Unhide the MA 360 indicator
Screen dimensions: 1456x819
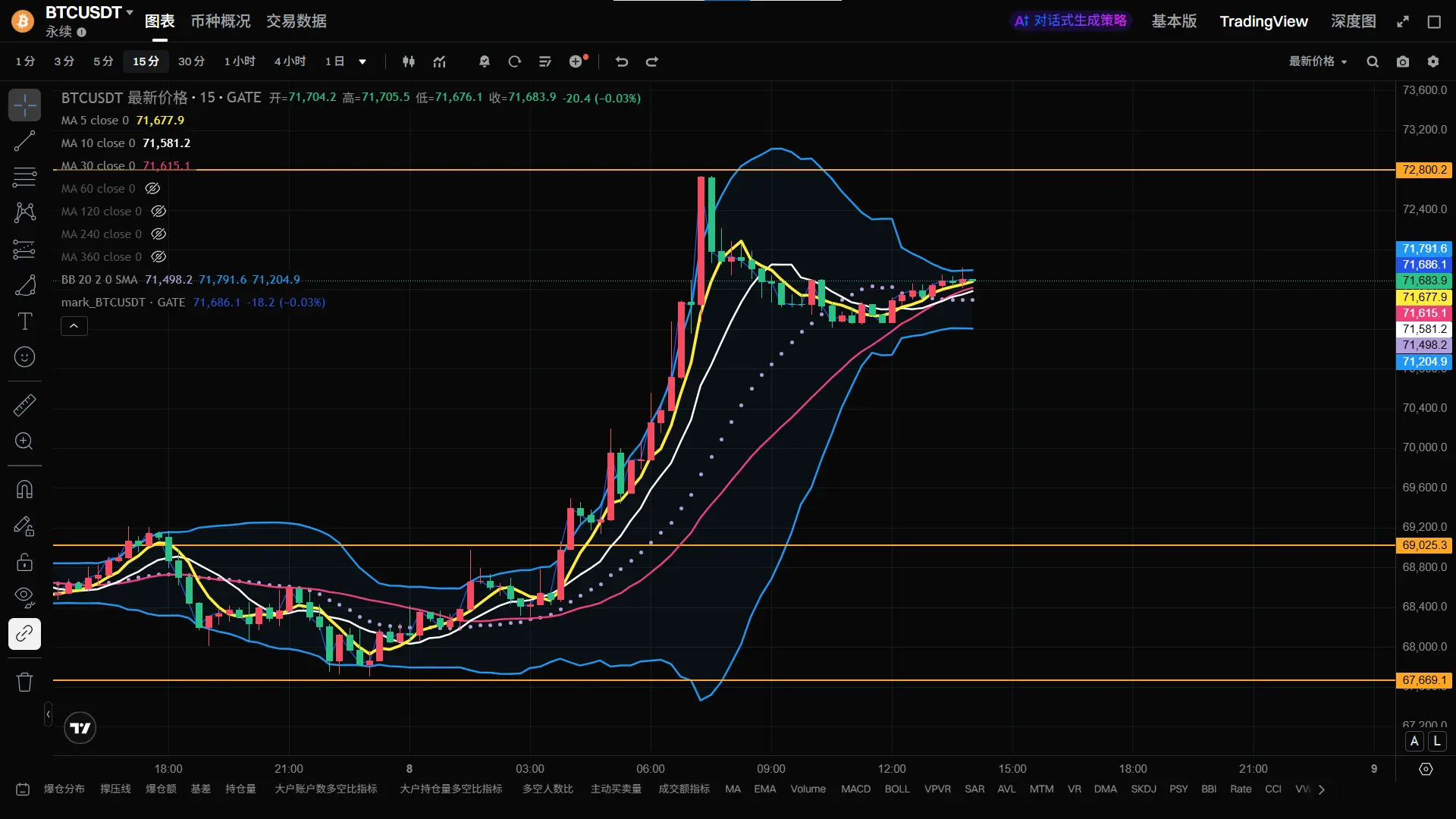tap(158, 256)
